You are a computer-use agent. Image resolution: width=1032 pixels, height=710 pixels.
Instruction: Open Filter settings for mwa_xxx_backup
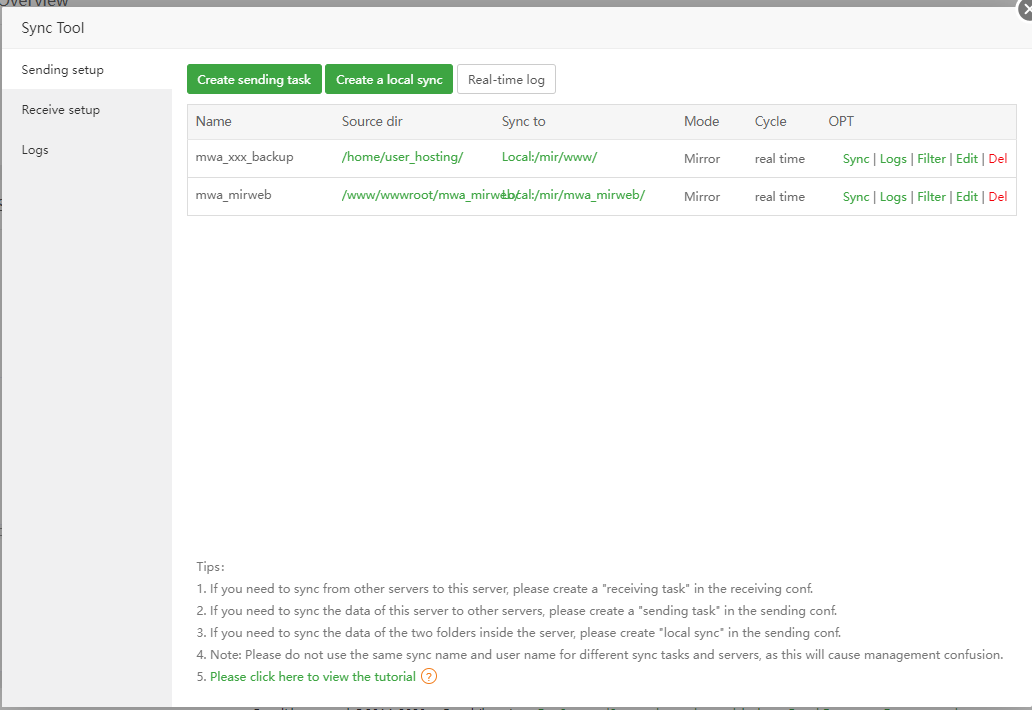pyautogui.click(x=931, y=158)
